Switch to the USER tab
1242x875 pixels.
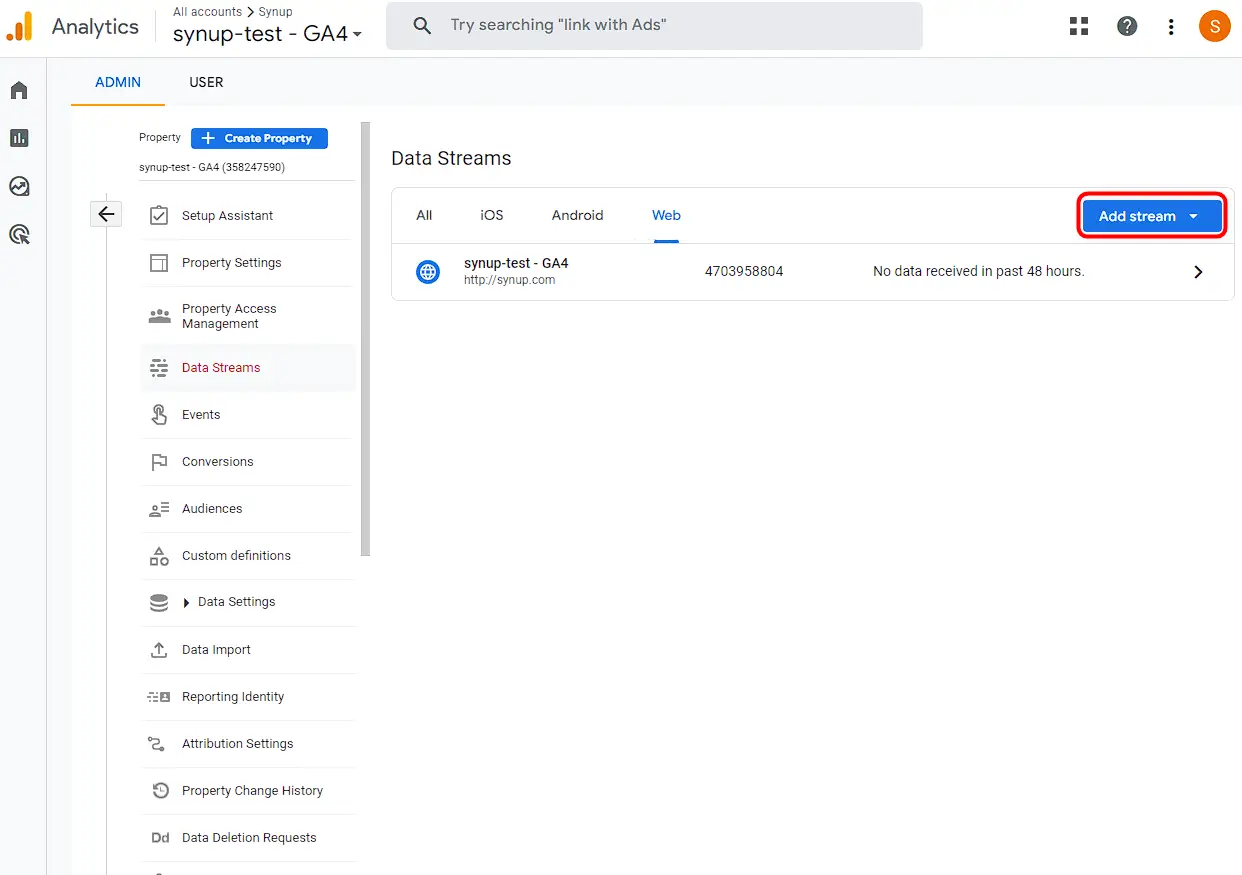pyautogui.click(x=206, y=82)
